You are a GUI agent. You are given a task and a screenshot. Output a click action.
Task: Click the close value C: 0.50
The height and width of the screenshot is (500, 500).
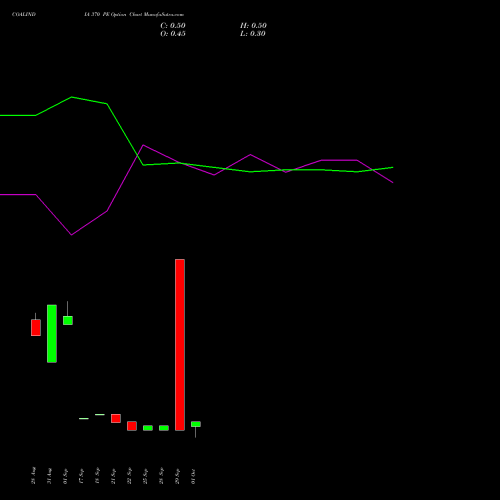[x=173, y=26]
